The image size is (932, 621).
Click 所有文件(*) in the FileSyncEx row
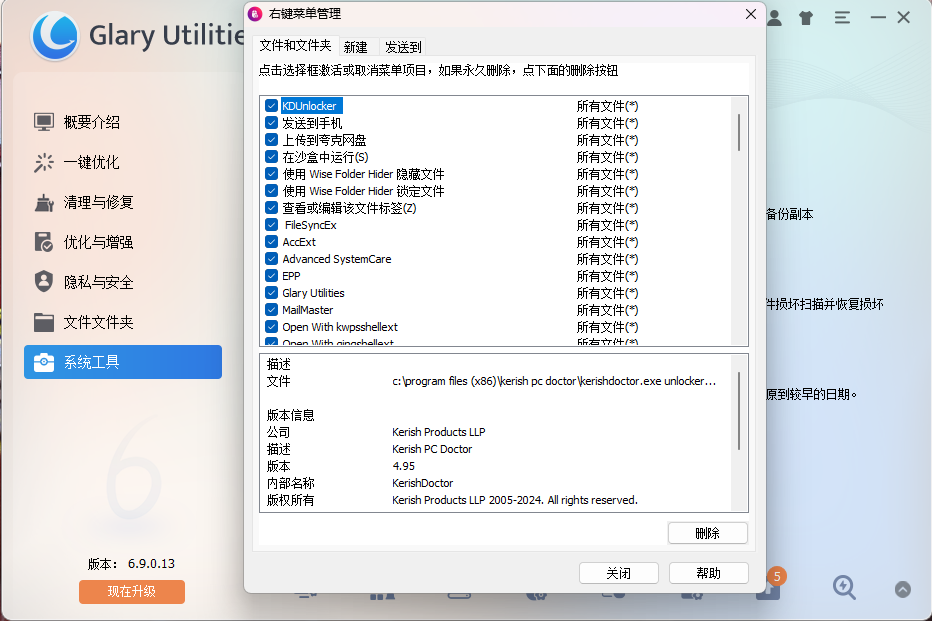click(x=607, y=225)
